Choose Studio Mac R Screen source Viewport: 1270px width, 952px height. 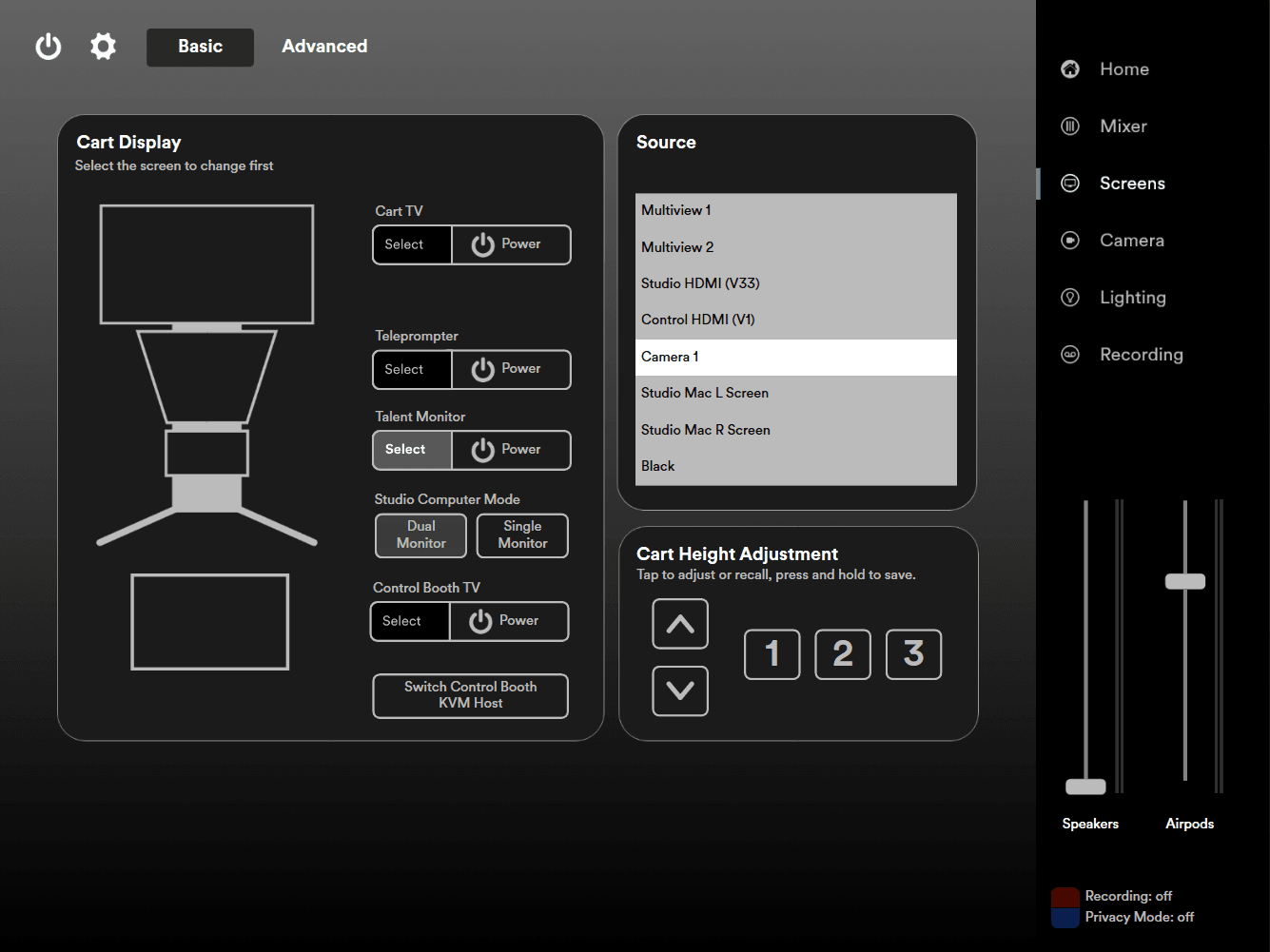coord(796,430)
